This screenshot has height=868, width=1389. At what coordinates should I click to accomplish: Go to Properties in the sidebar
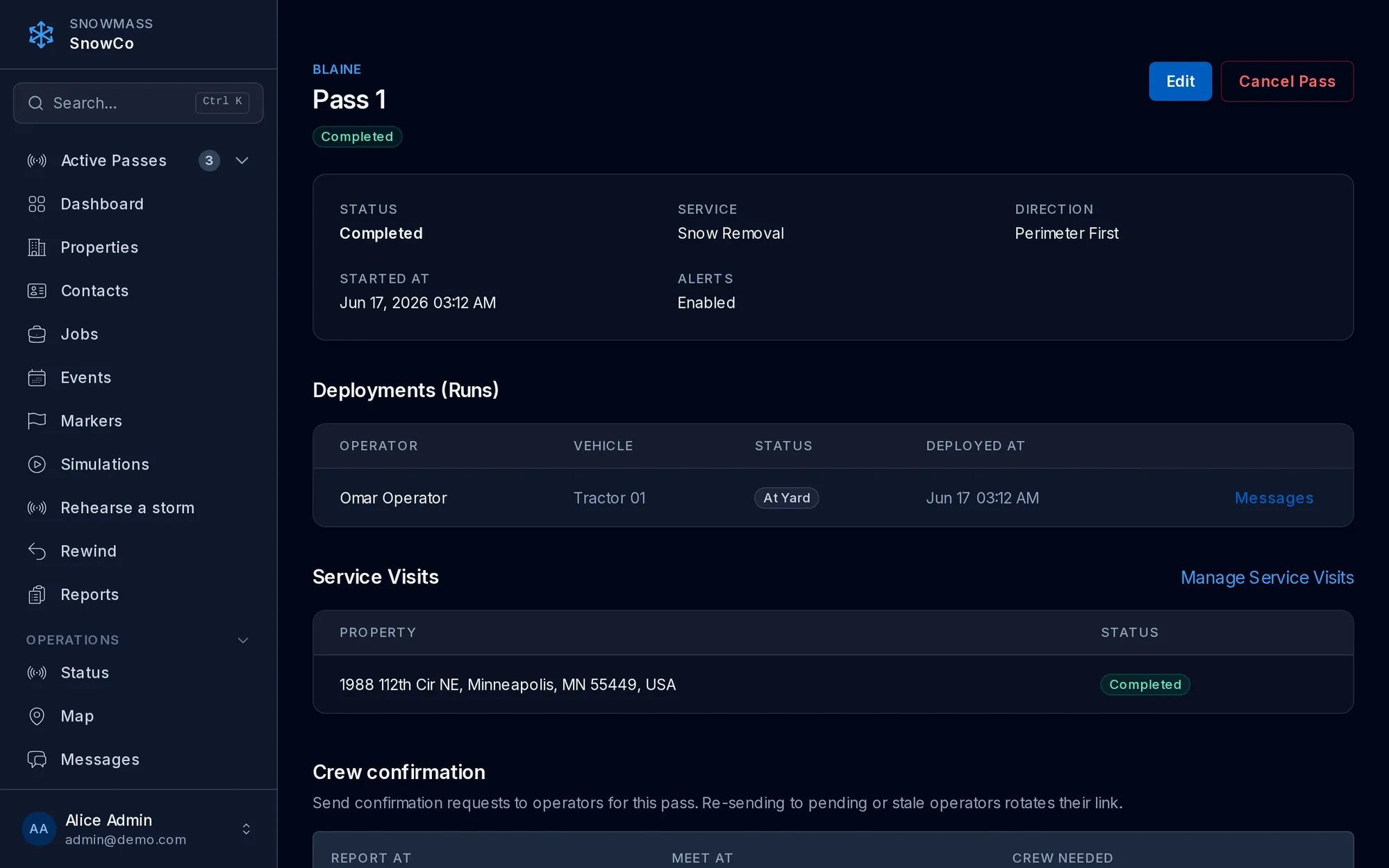(138, 247)
